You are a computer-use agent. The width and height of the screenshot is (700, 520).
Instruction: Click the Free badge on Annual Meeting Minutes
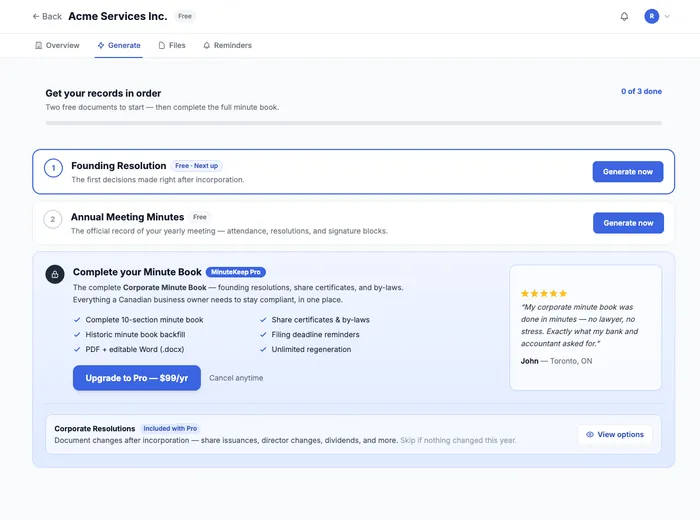pyautogui.click(x=200, y=217)
